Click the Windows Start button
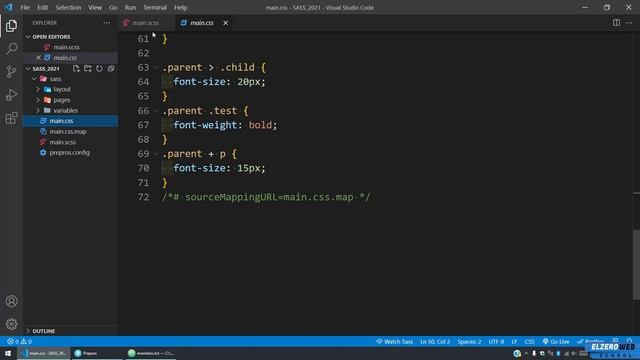The image size is (640, 360). [8, 353]
